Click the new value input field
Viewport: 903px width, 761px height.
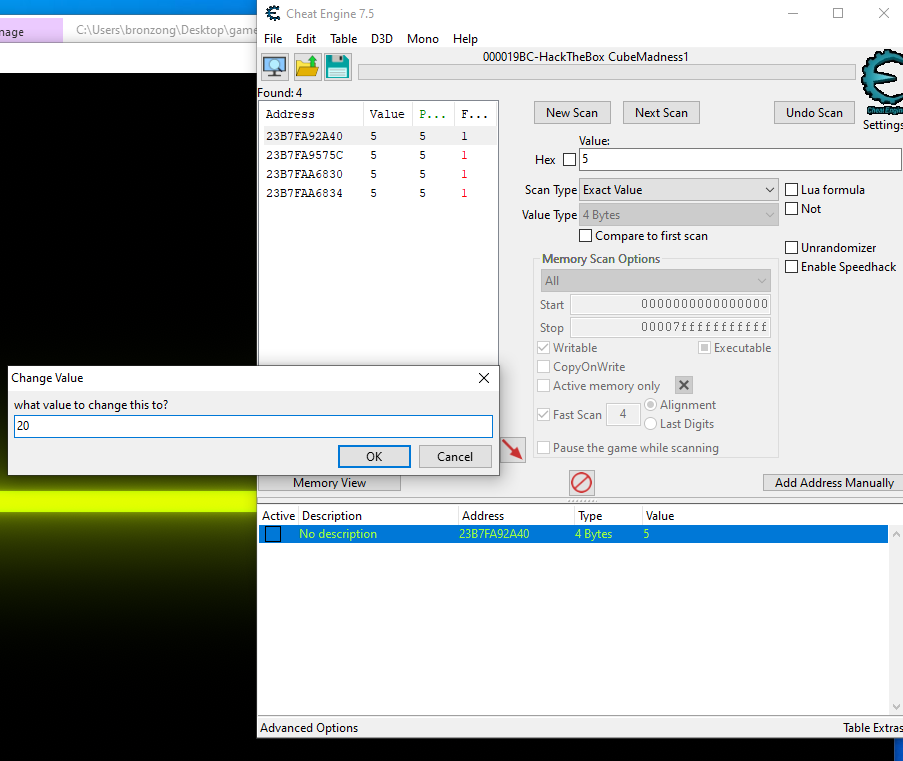tap(253, 426)
